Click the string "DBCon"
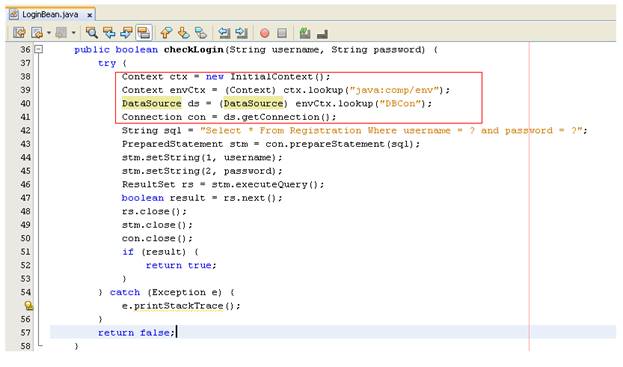Screen dimensions: 623x367 coord(400,103)
